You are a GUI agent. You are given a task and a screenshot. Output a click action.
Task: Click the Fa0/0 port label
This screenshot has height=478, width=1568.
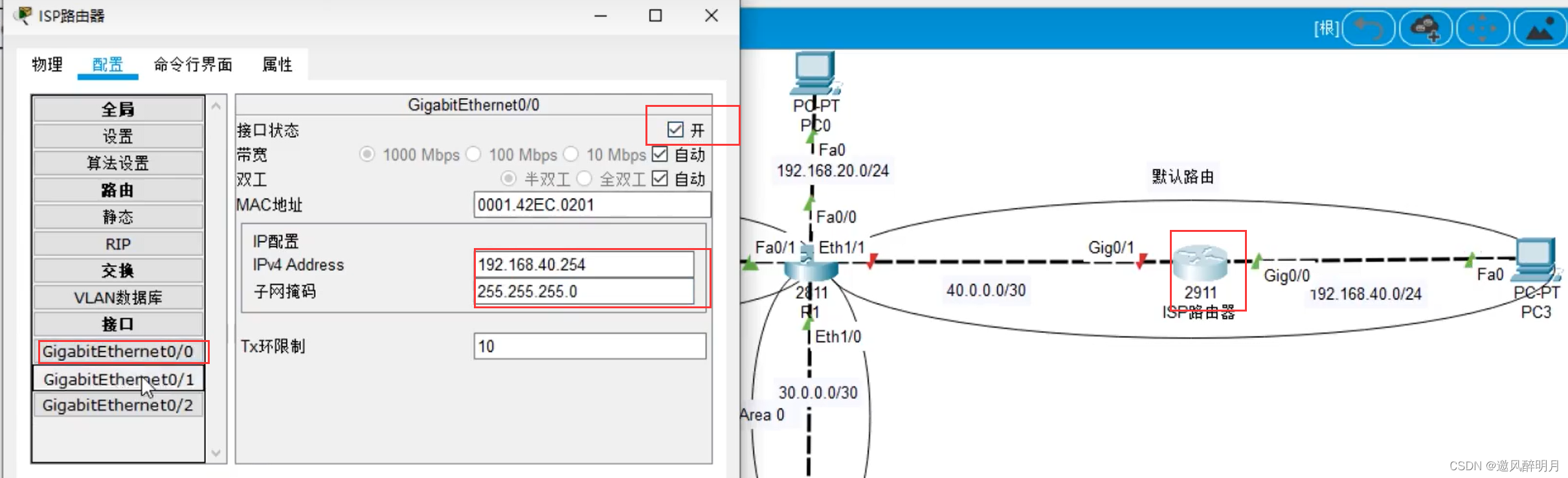pyautogui.click(x=836, y=217)
